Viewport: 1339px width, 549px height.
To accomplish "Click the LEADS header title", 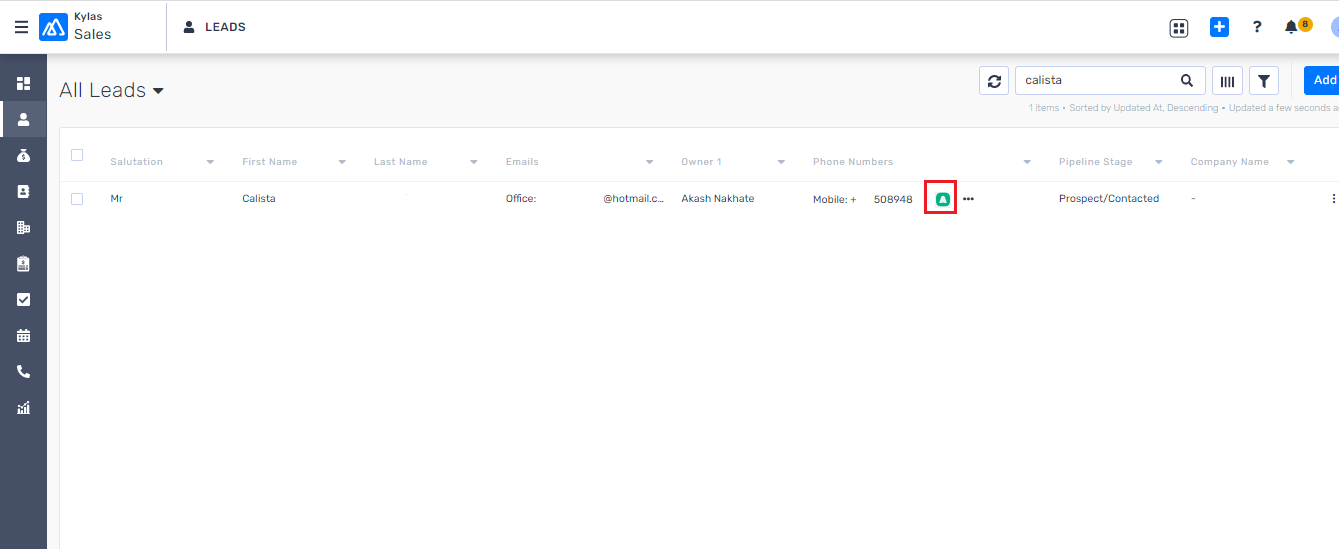I will 225,27.
